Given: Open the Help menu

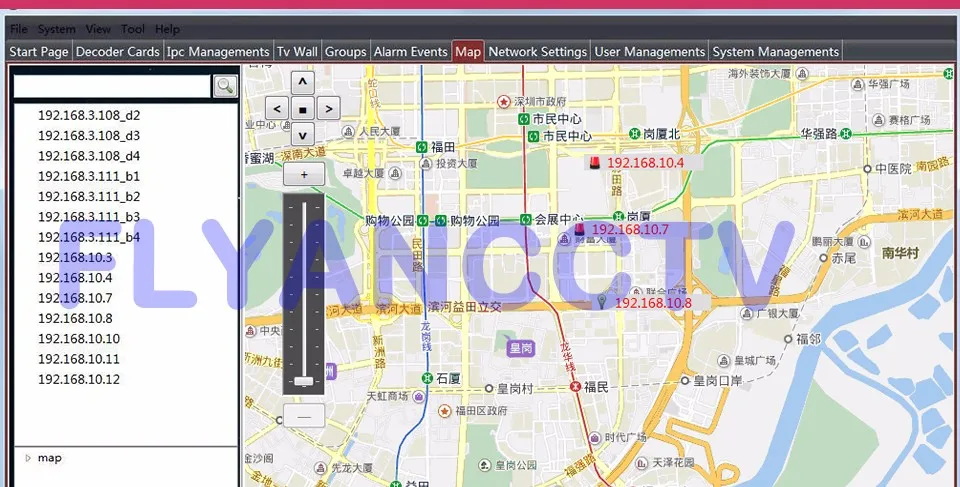Looking at the screenshot, I should 167,29.
